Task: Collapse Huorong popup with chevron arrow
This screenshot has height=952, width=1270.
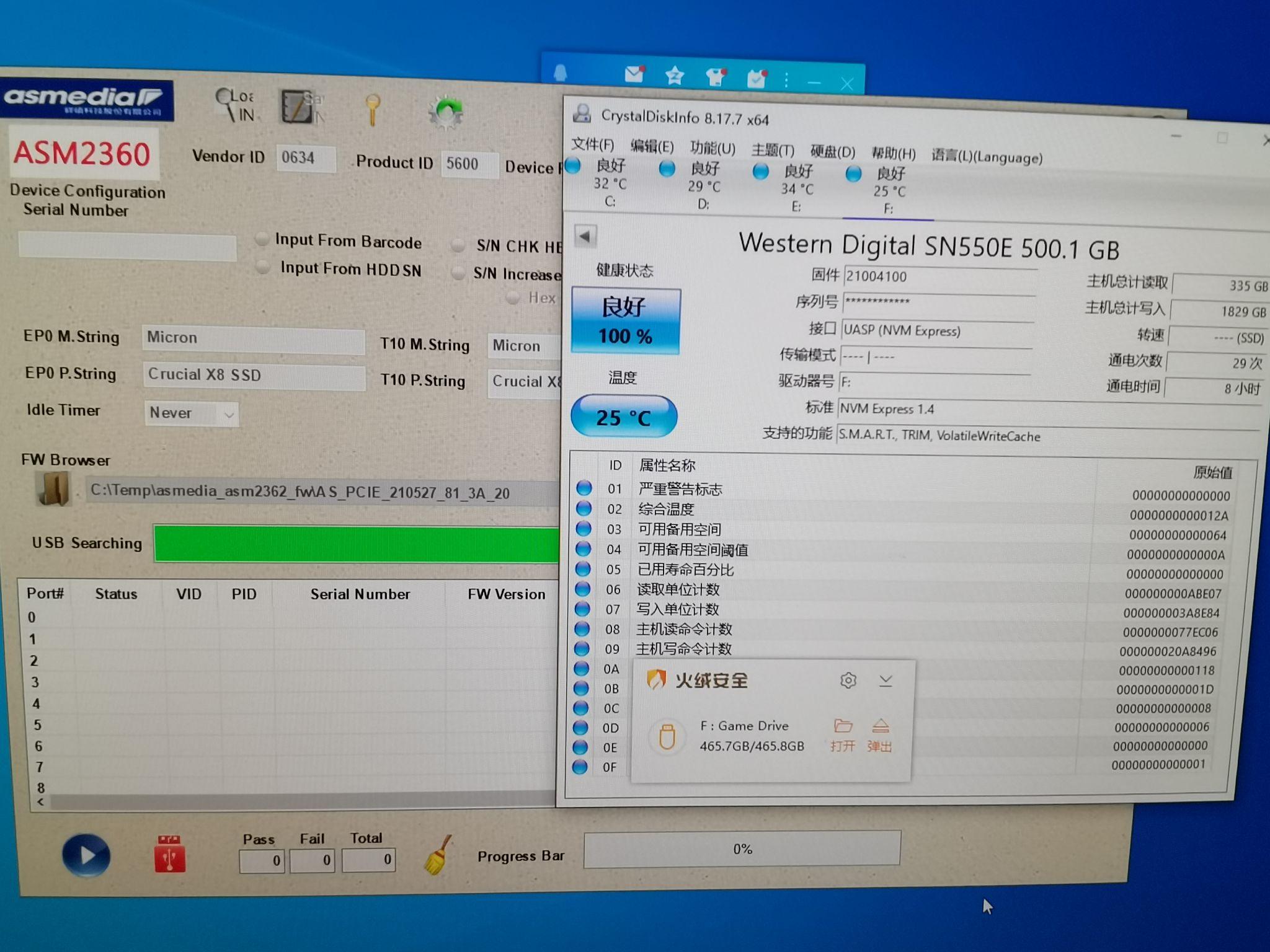Action: (886, 681)
